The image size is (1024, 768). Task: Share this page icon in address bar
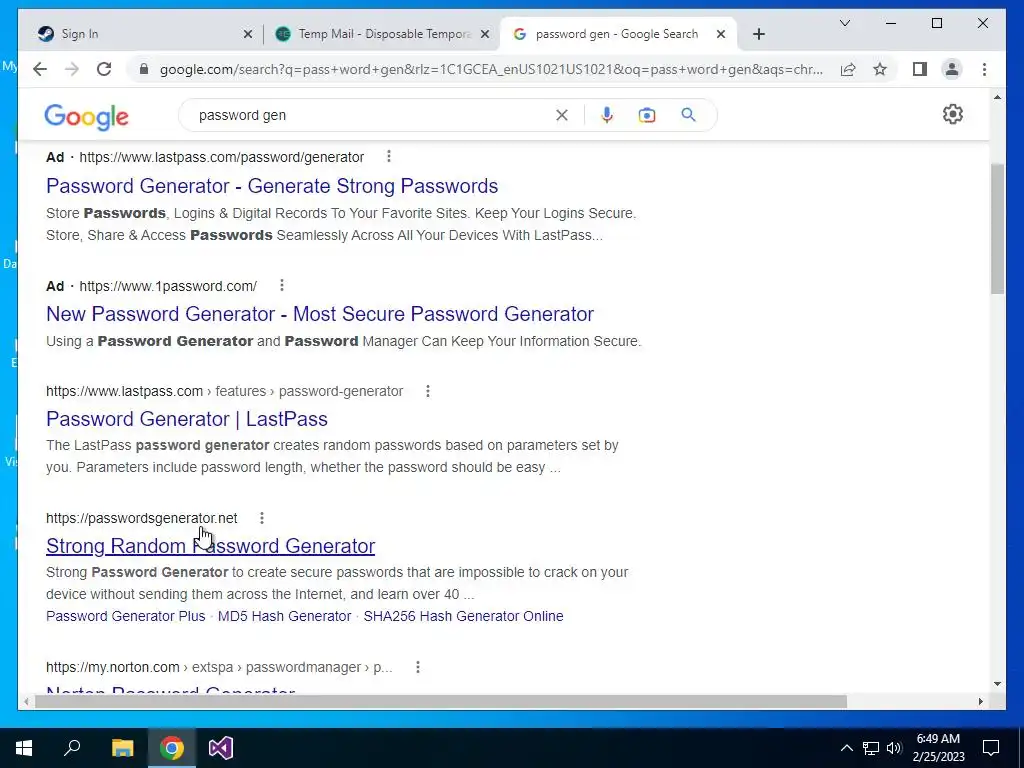(848, 69)
